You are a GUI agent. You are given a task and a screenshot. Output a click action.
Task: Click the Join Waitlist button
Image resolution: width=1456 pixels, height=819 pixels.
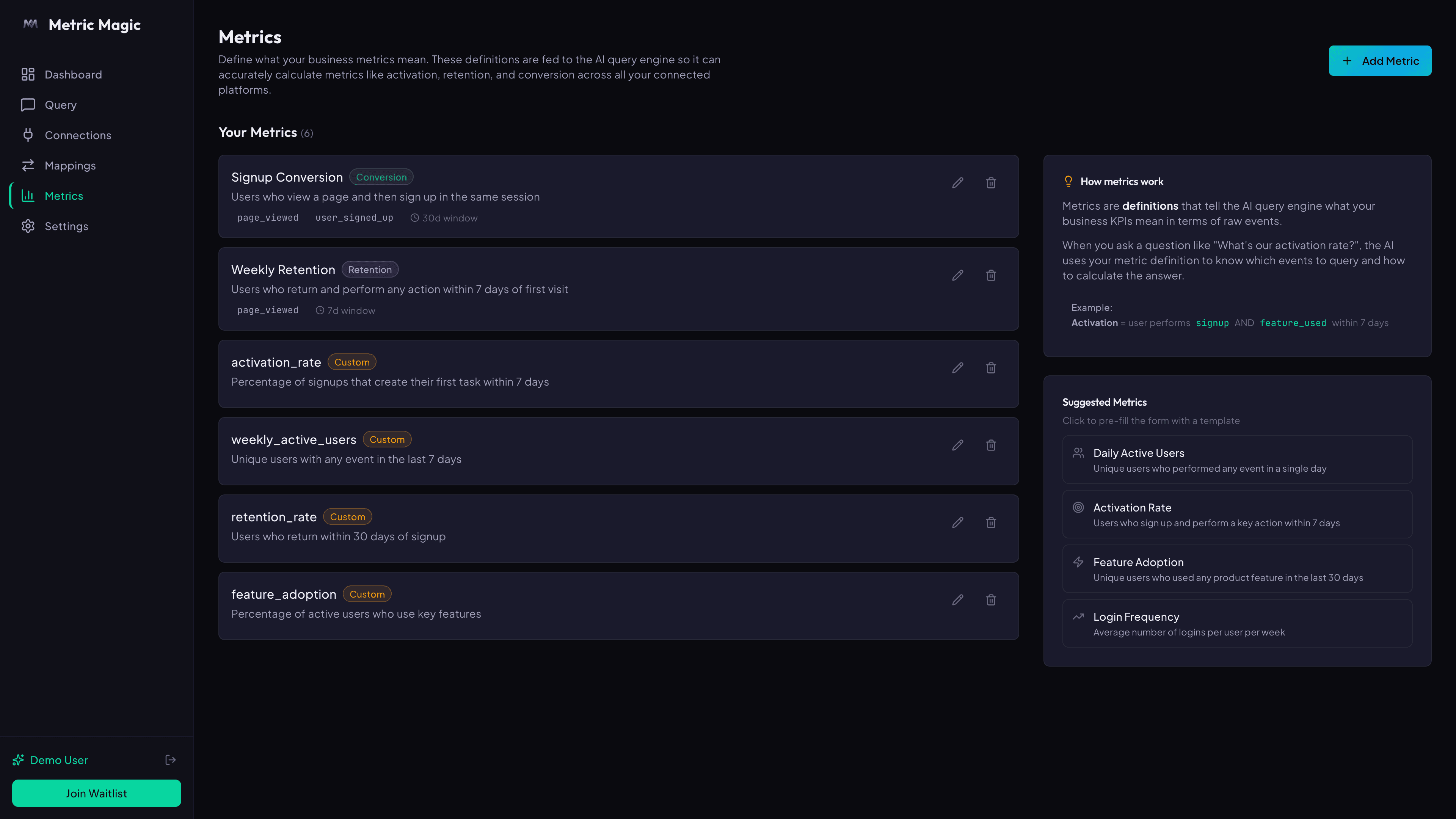coord(97,793)
